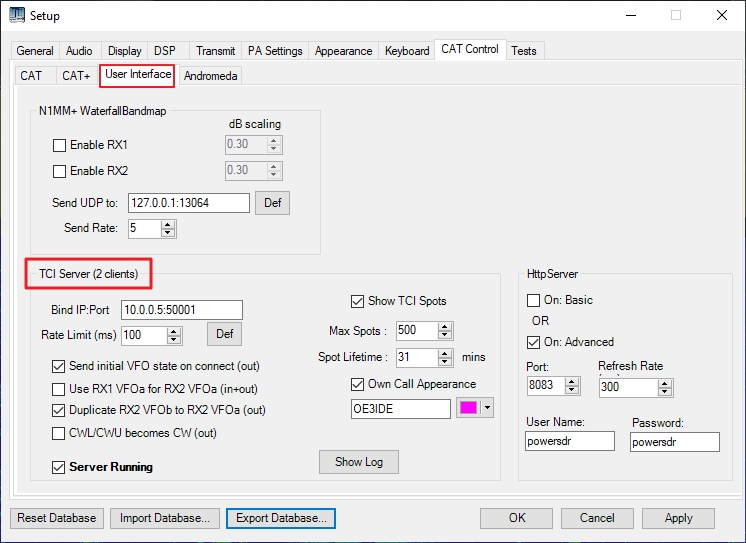Enable RX1 for N1MM+ WaterfallBandmap
This screenshot has width=746, height=543.
pos(59,145)
